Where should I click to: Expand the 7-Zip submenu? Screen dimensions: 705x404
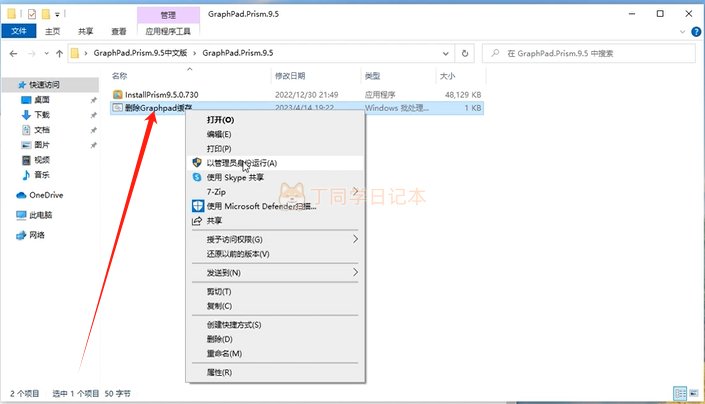point(275,192)
